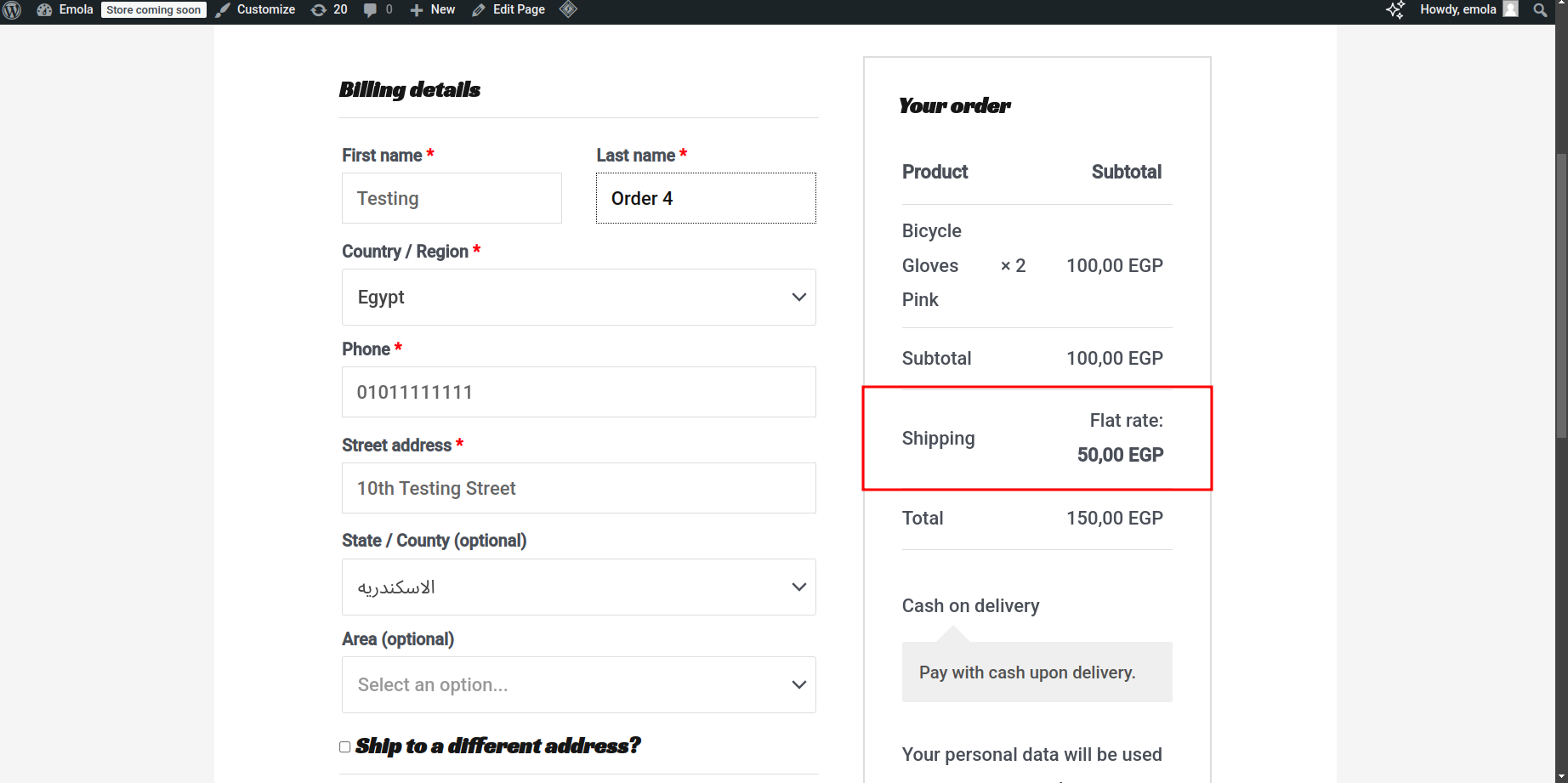Click the Store coming soon badge
Image resolution: width=1568 pixels, height=783 pixels.
point(154,10)
